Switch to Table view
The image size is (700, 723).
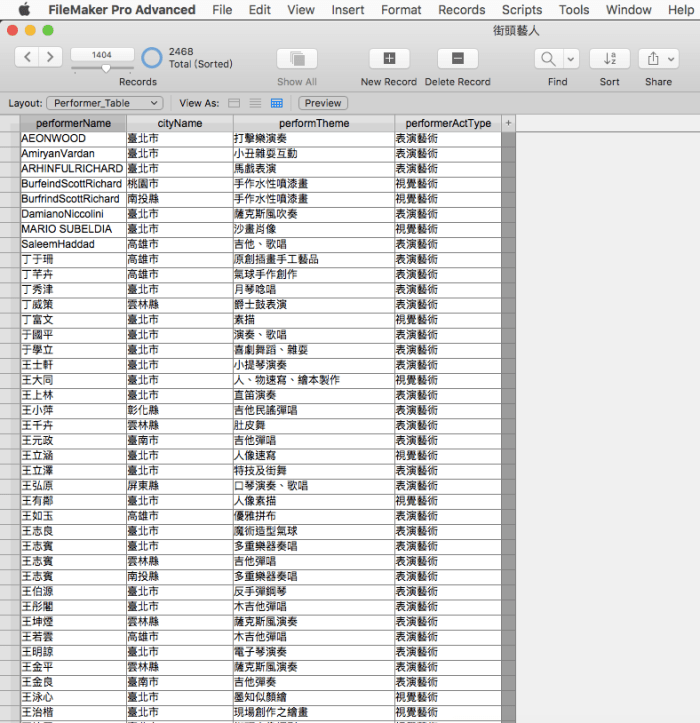point(277,103)
